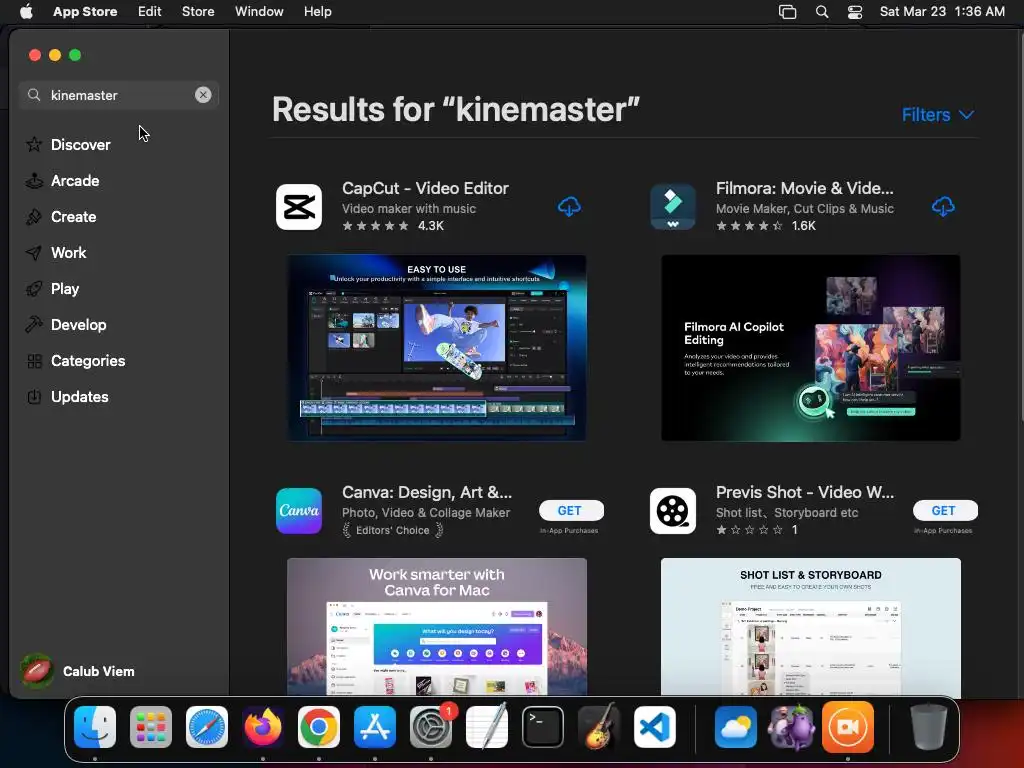Viewport: 1024px width, 768px height.
Task: Launch Visual Studio Code from the Dock
Action: click(x=655, y=727)
